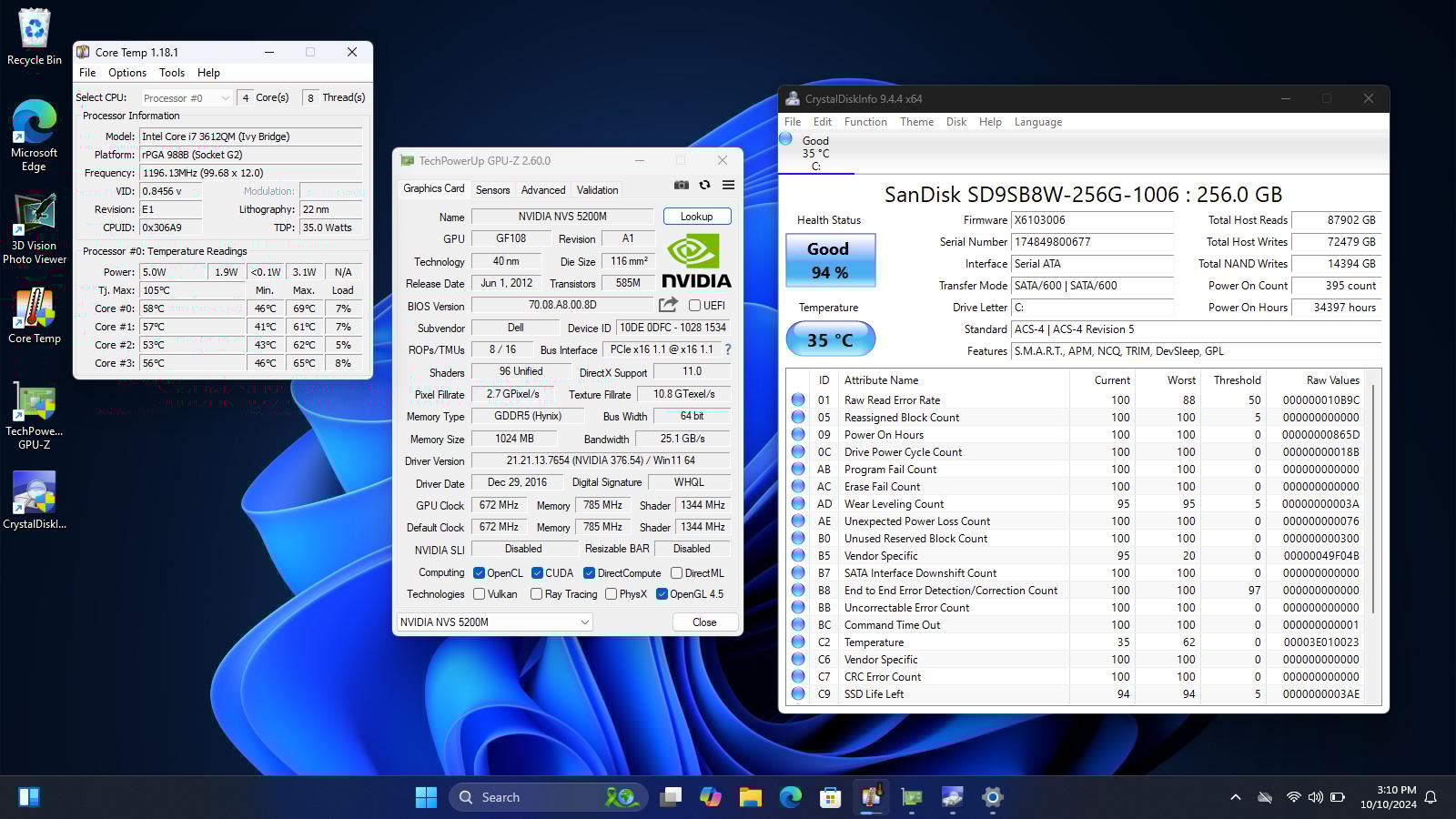Refresh GPU-Z readings via circular arrows icon
Image resolution: width=1456 pixels, height=819 pixels.
tap(704, 185)
